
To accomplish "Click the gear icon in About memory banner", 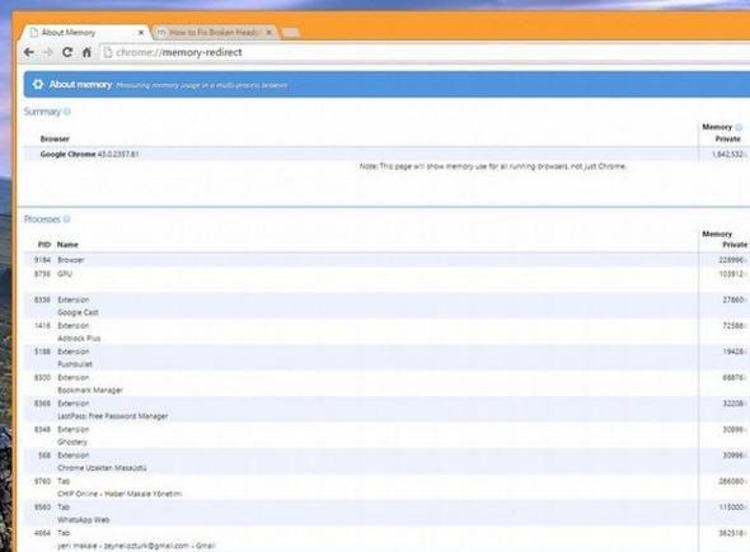I will point(38,85).
